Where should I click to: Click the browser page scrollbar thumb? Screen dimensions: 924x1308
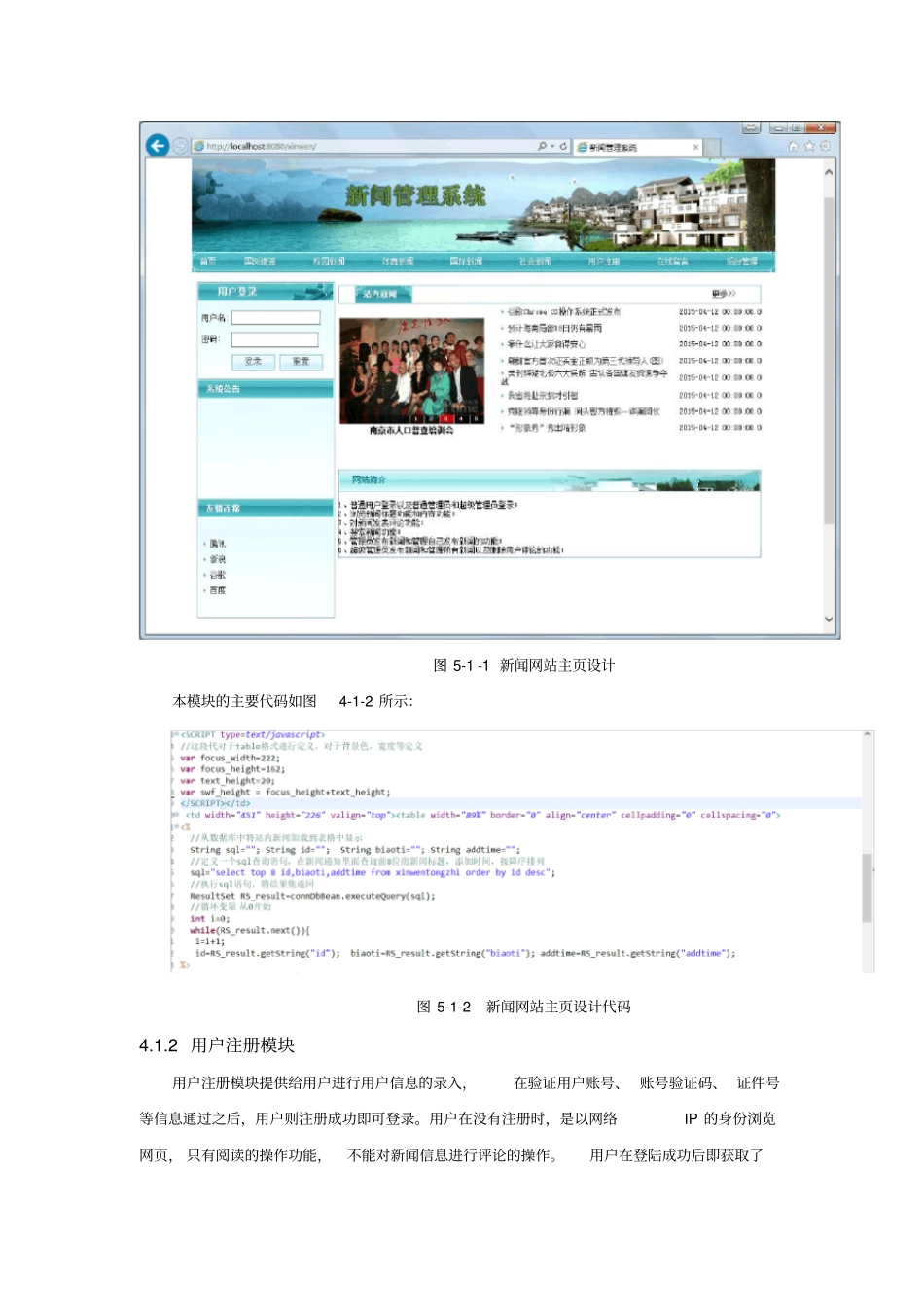(x=829, y=360)
